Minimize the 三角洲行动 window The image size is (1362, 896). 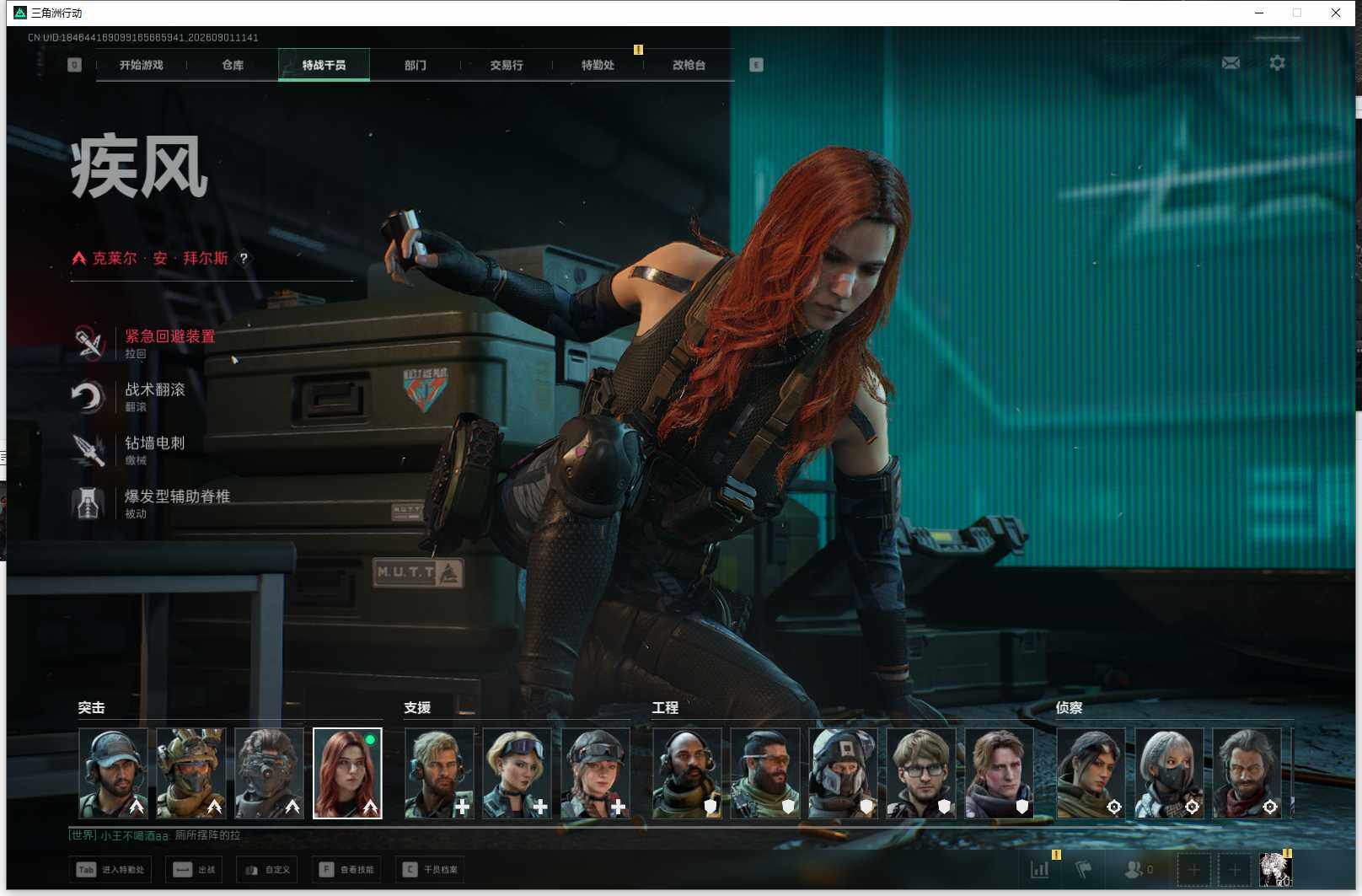click(x=1259, y=13)
